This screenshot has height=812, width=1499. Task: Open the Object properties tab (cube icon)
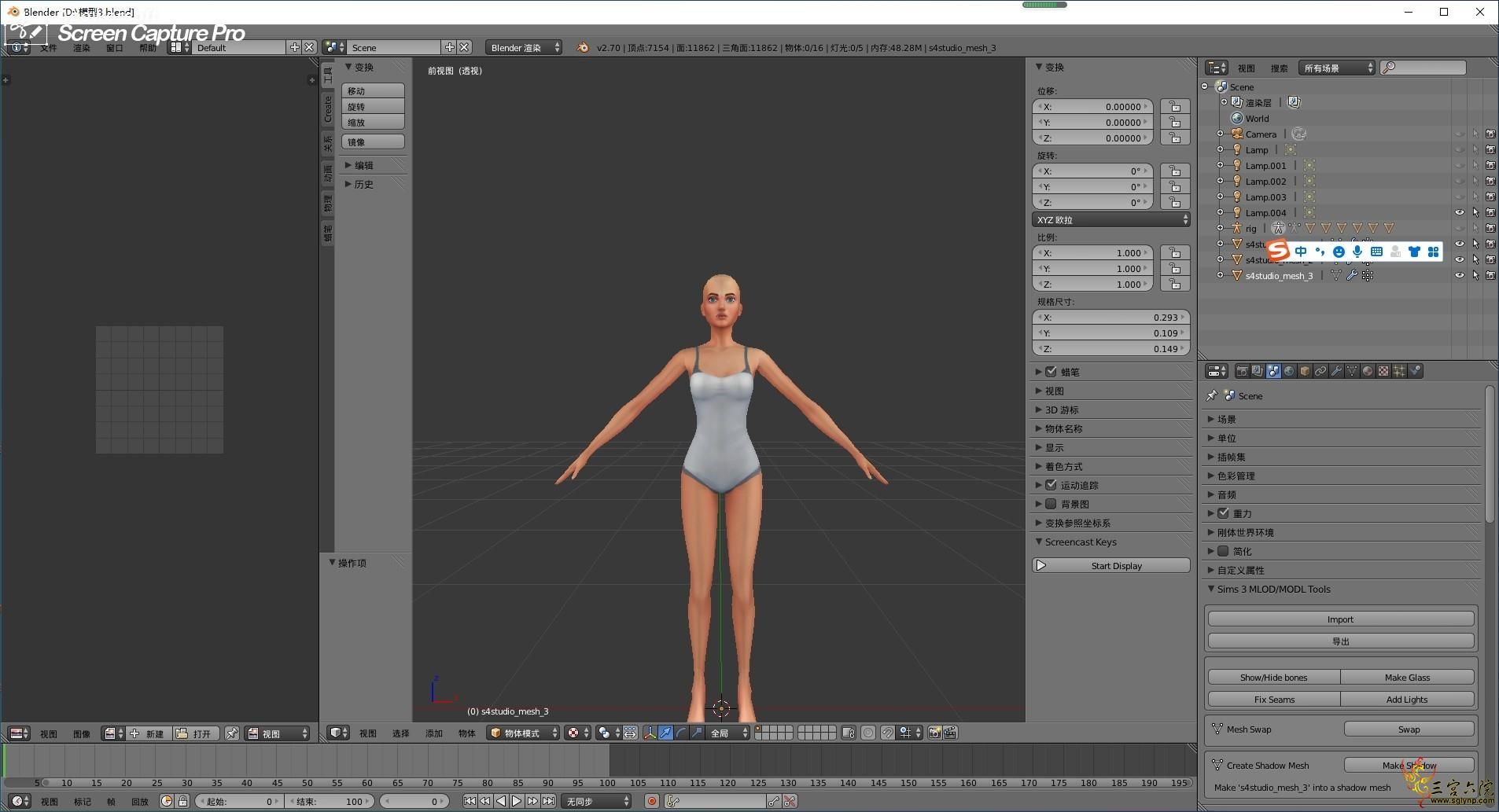[x=1305, y=371]
